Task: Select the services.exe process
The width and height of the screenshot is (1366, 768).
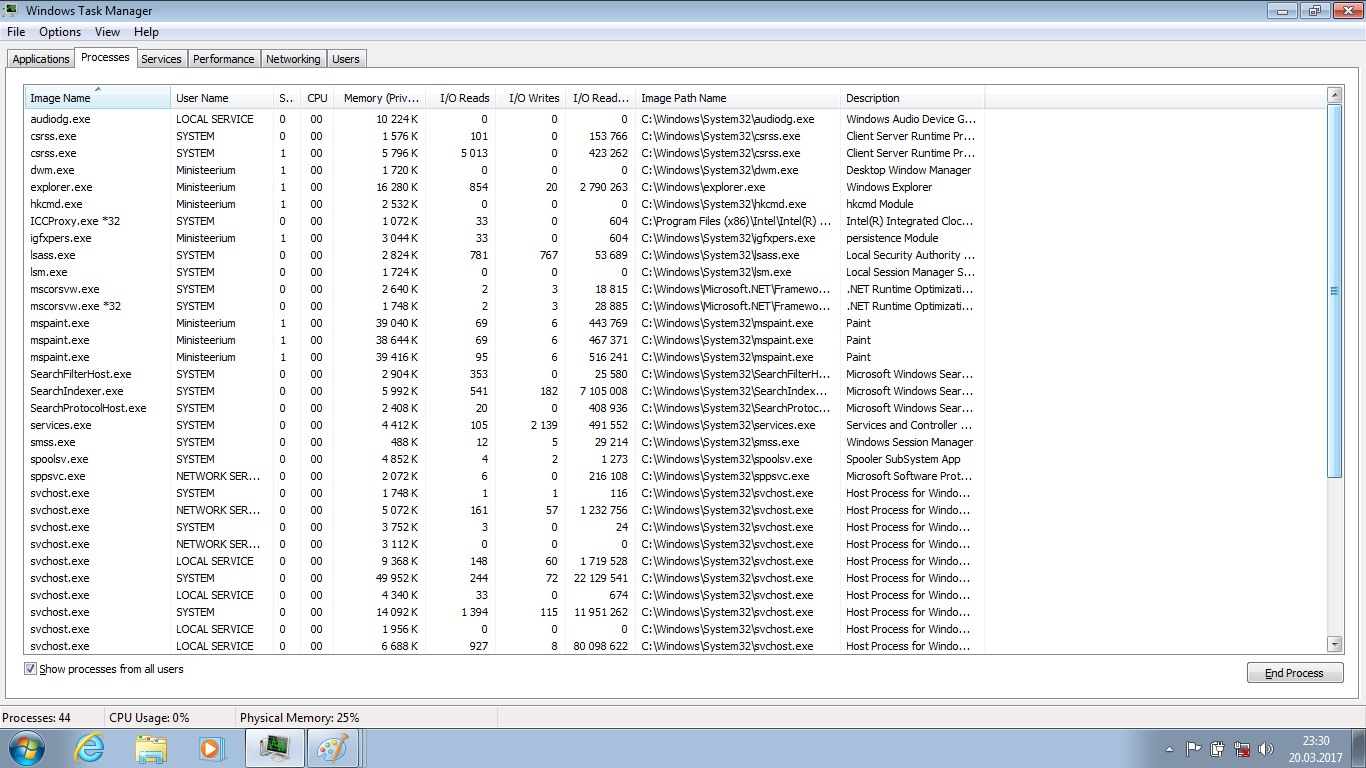Action: click(x=505, y=425)
